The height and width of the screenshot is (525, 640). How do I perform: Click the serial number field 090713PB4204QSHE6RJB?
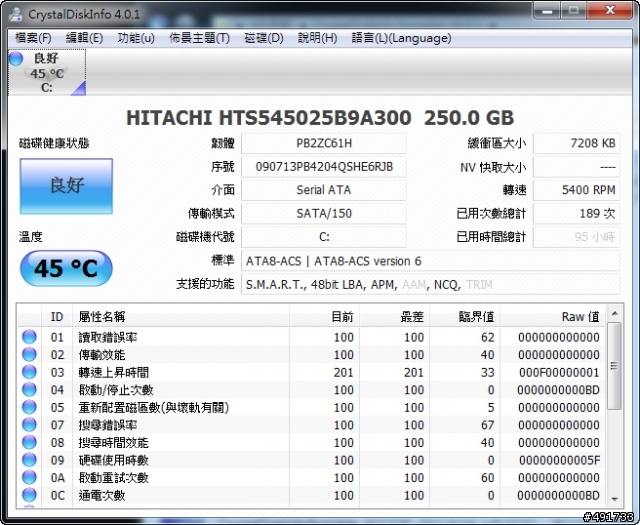pos(324,167)
